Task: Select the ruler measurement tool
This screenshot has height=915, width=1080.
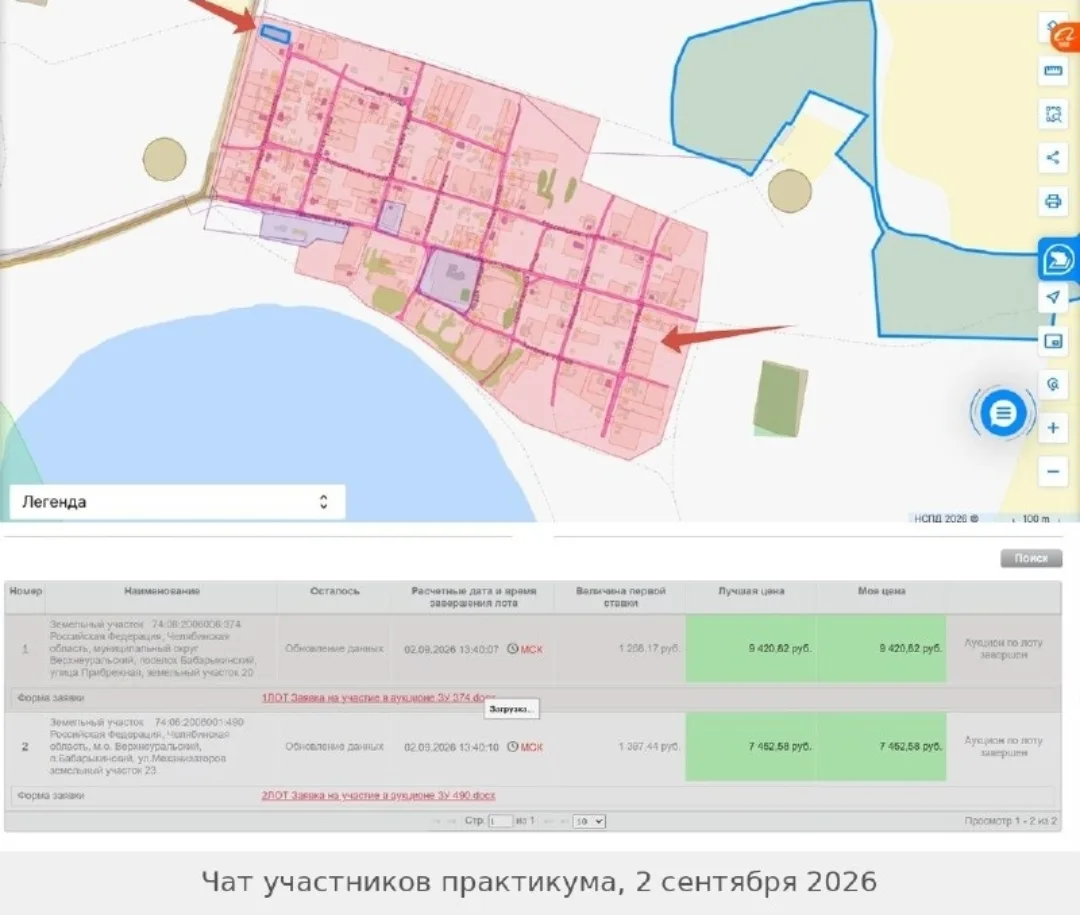Action: click(1052, 71)
